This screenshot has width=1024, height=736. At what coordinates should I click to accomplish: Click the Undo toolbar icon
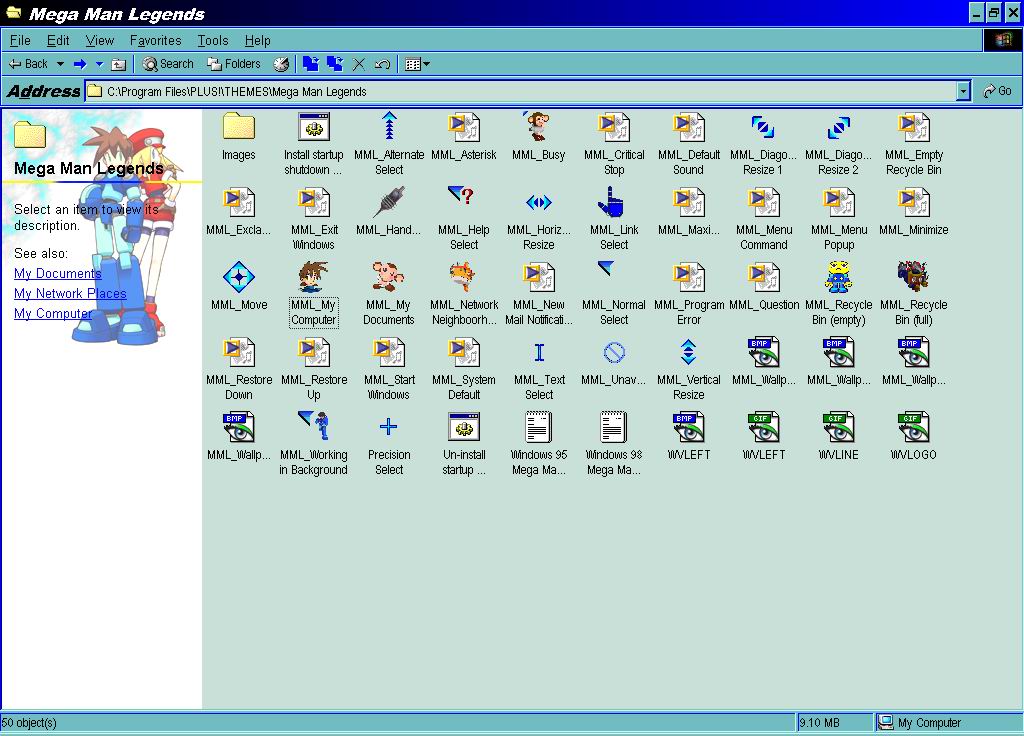point(383,64)
